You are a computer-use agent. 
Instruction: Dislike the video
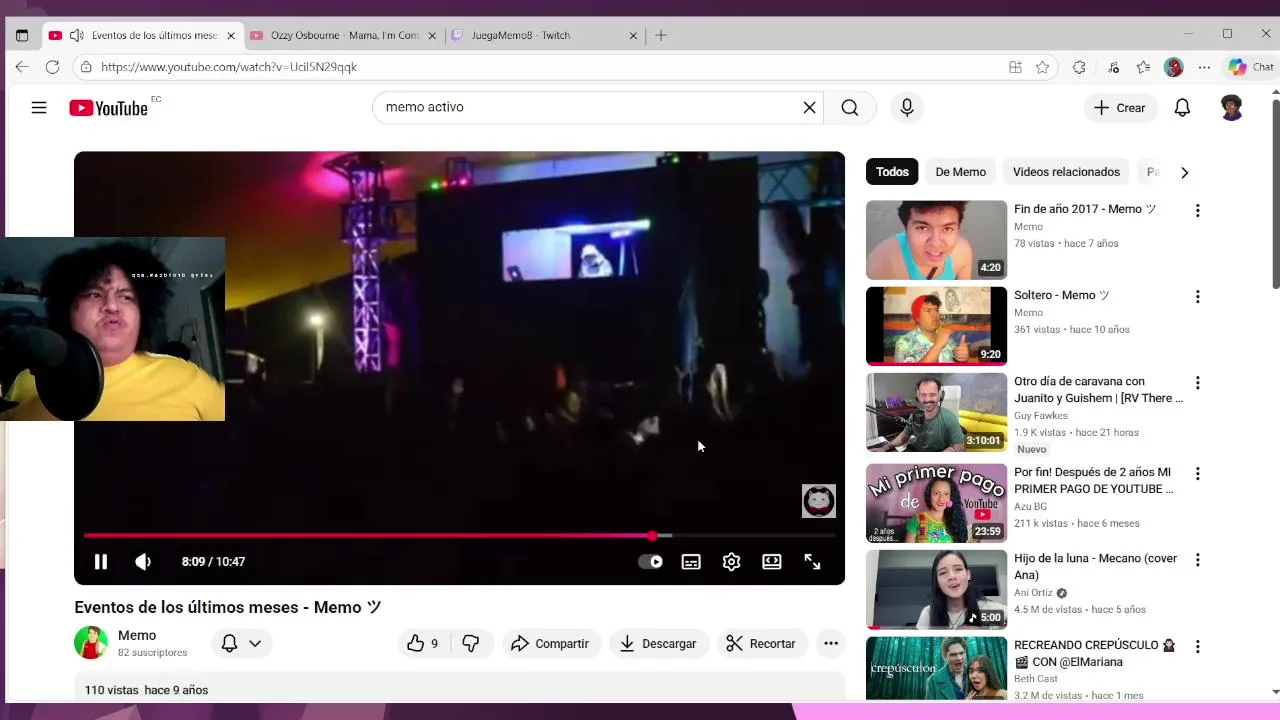(470, 644)
